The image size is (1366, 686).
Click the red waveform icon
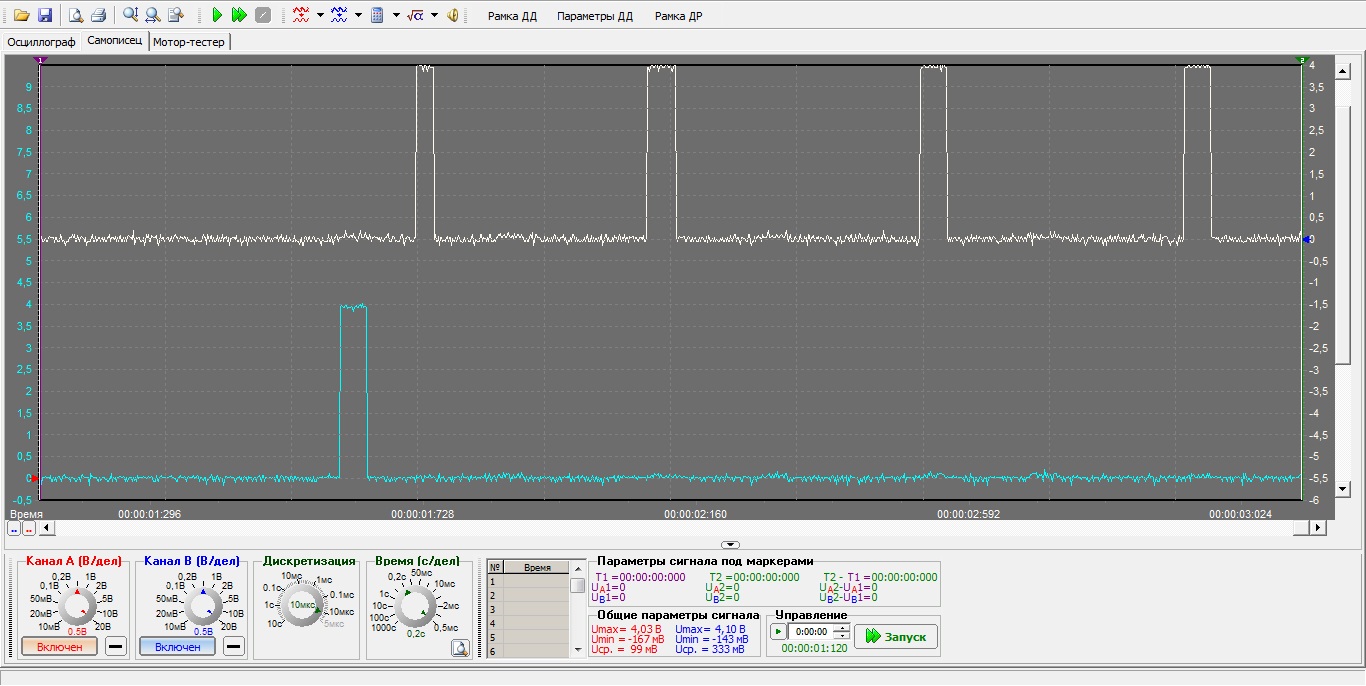click(301, 15)
